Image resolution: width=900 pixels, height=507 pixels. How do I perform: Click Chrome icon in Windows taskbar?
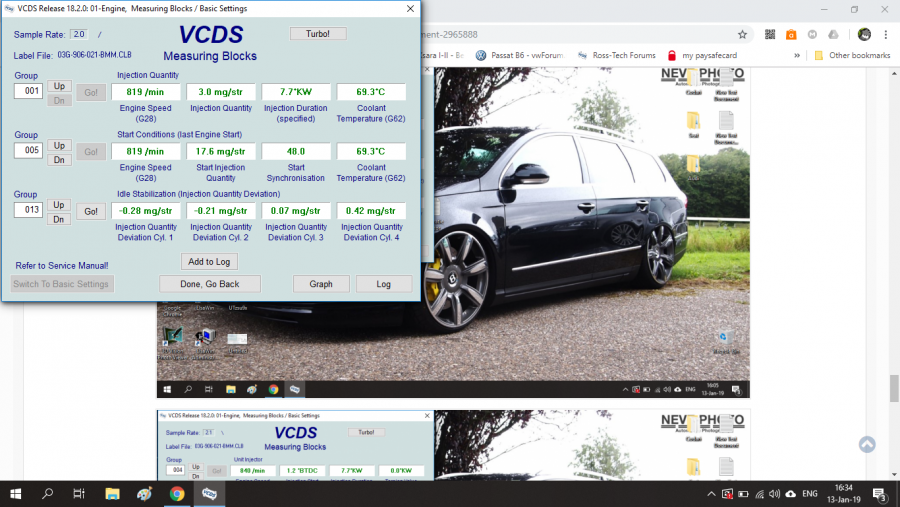(177, 494)
